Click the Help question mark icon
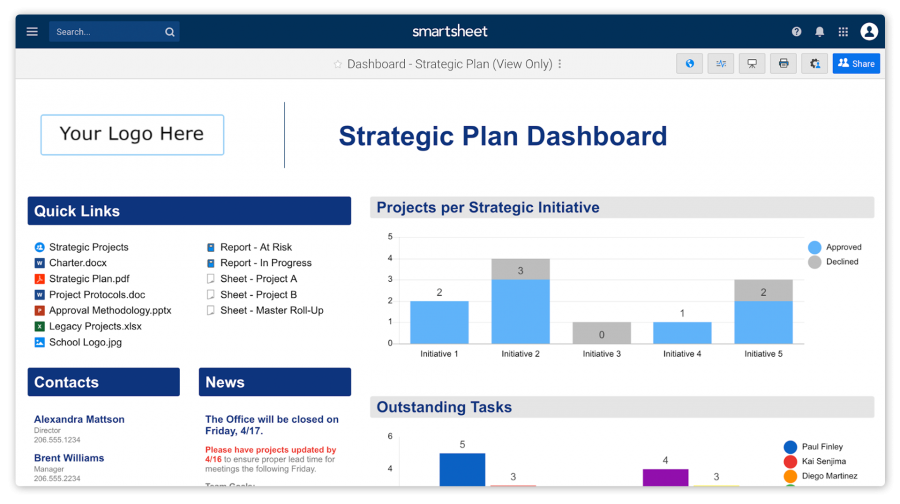 tap(796, 32)
